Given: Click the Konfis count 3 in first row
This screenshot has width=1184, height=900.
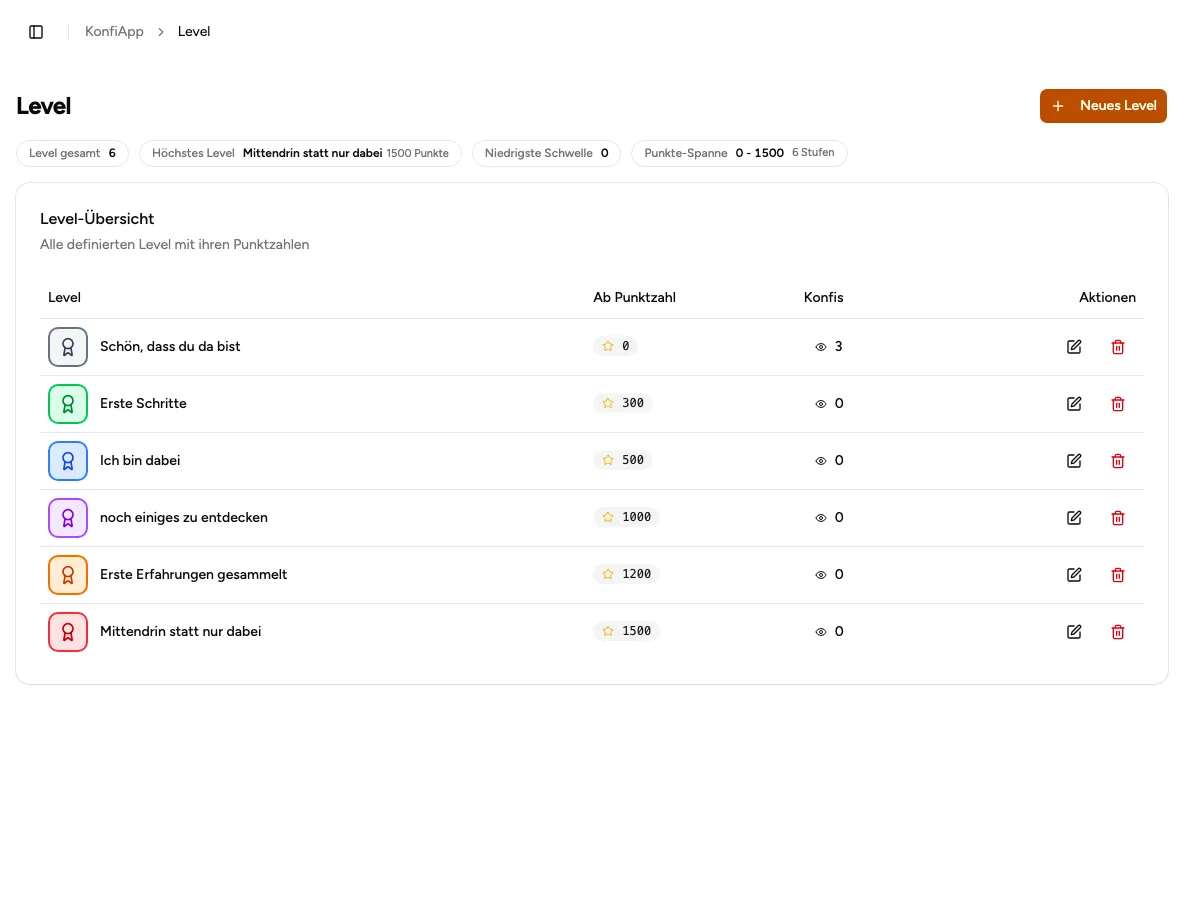Looking at the screenshot, I should pyautogui.click(x=829, y=347).
